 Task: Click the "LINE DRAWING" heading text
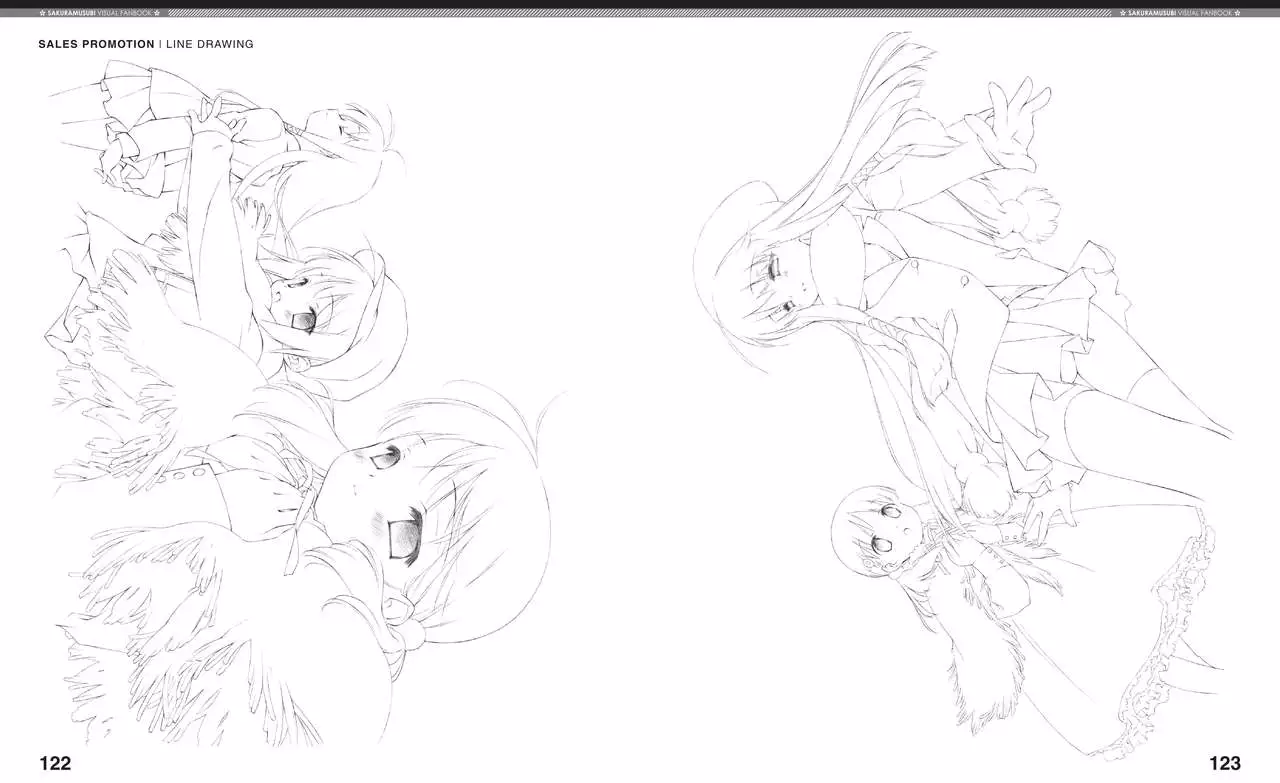(209, 45)
